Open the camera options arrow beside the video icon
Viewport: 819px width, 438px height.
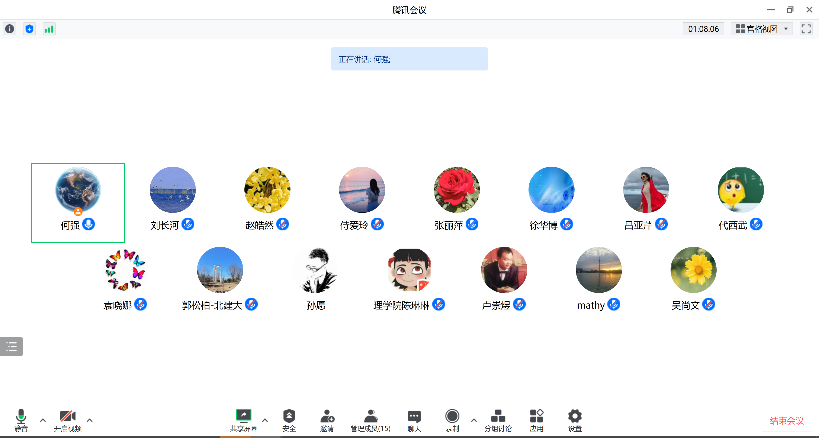[x=90, y=420]
